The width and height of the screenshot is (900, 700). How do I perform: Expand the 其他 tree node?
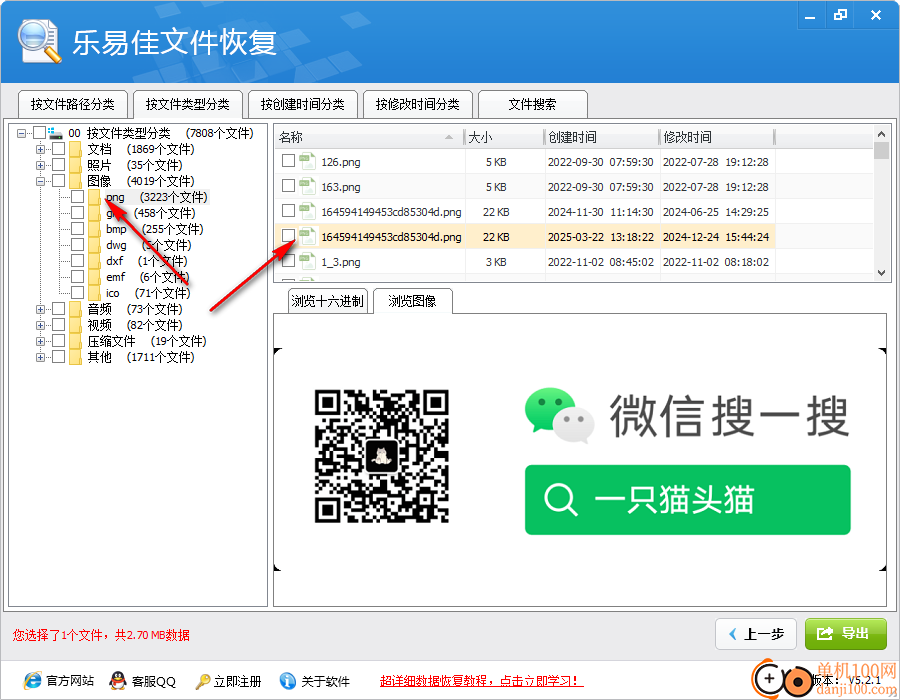coord(40,357)
